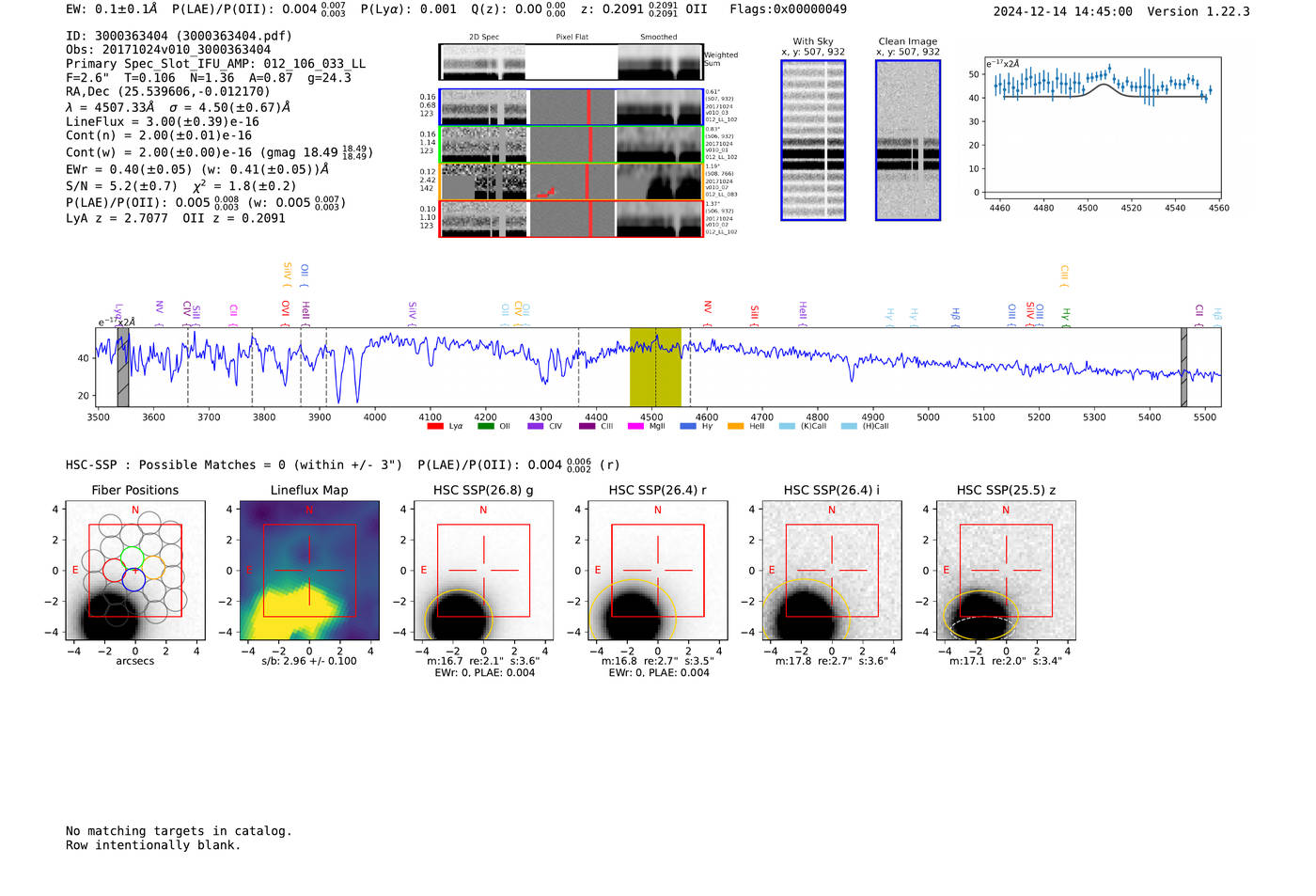Click the yellow highlighted band in the spectrum
1316x896 pixels.
coord(655,367)
